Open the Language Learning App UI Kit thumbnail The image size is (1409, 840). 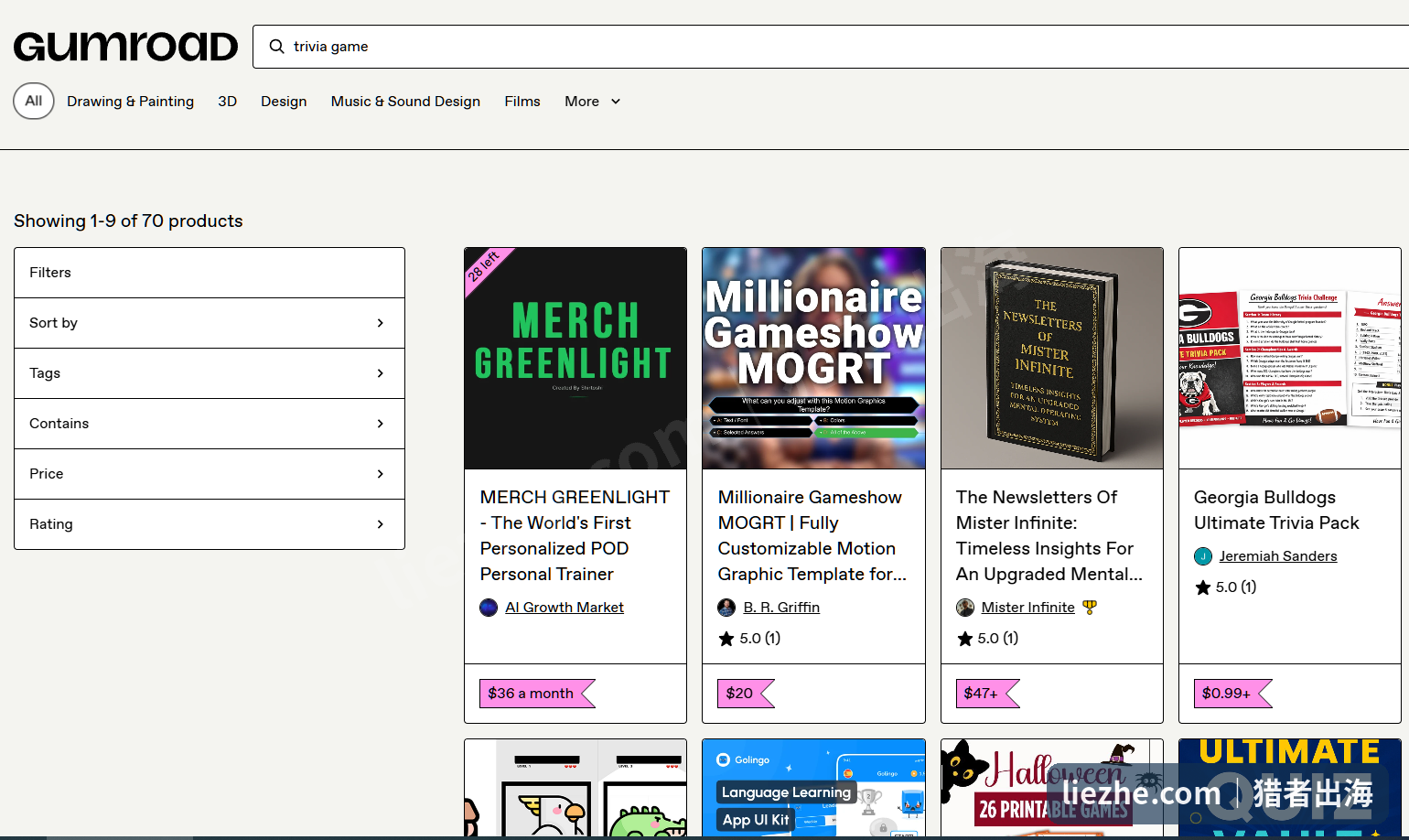click(x=813, y=788)
